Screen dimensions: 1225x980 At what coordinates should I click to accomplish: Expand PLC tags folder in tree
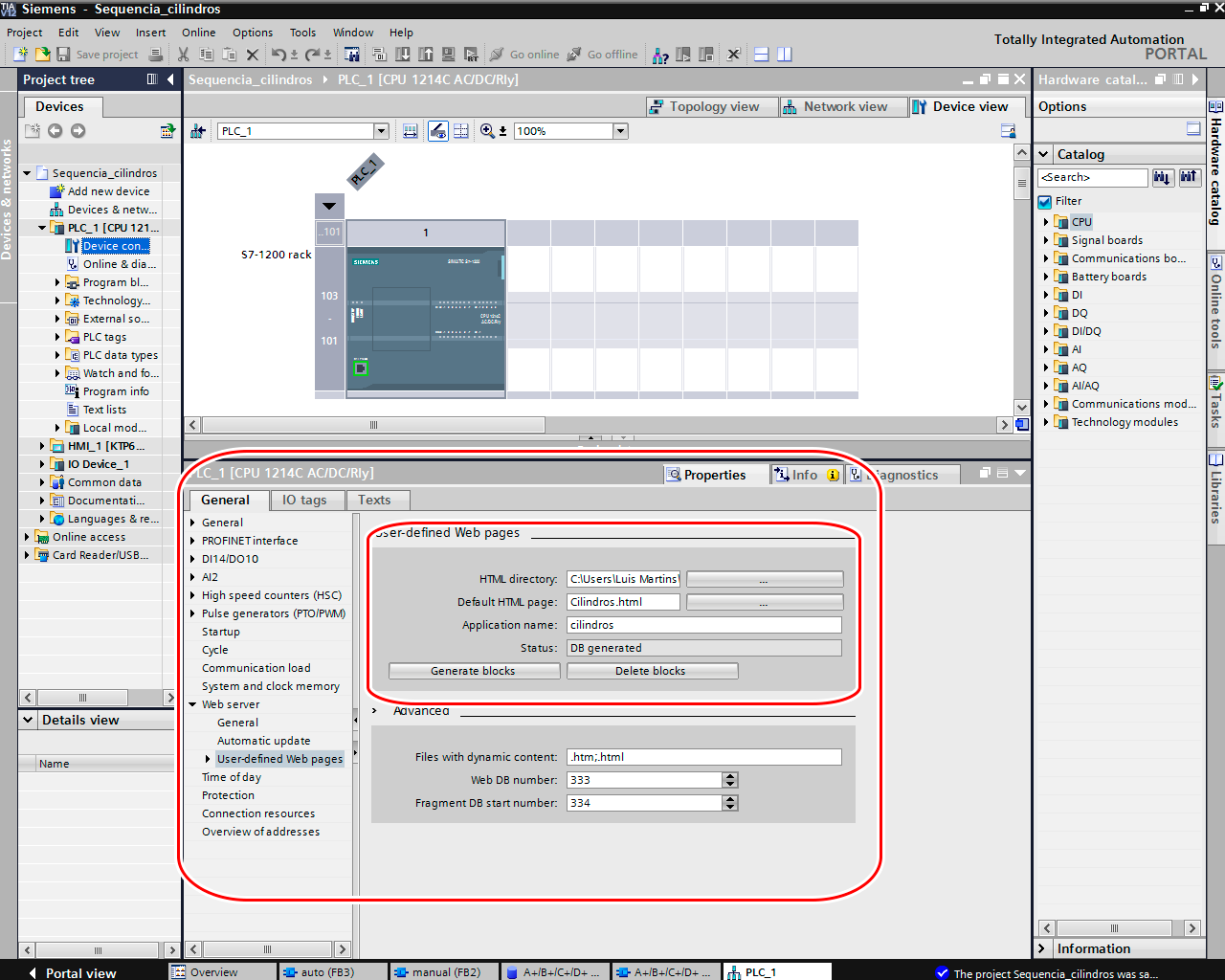(x=57, y=337)
